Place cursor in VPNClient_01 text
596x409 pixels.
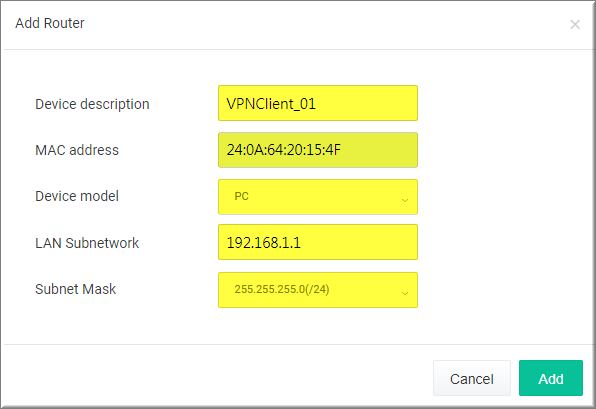click(x=271, y=104)
